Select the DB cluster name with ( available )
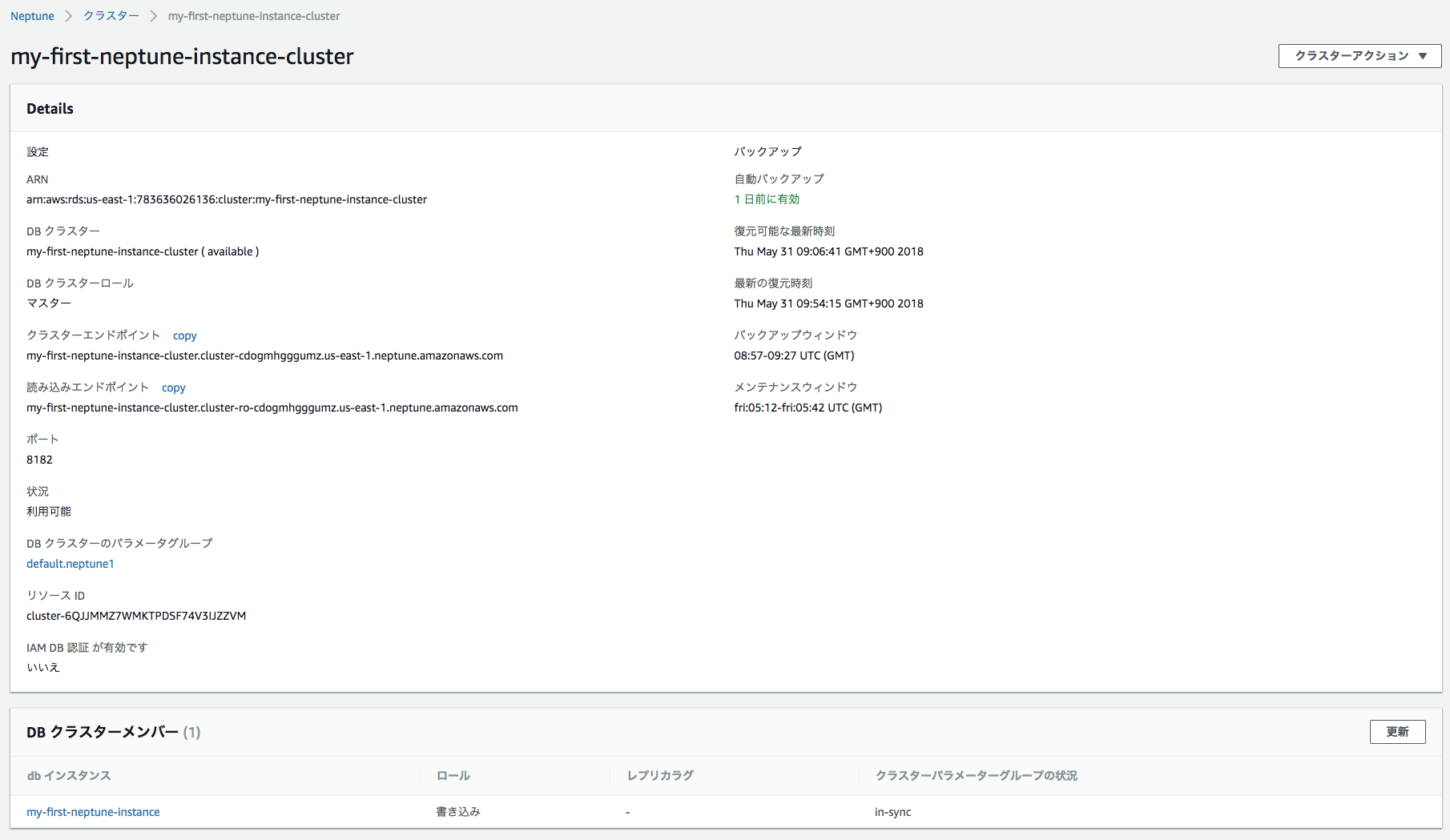This screenshot has width=1450, height=840. 143,251
